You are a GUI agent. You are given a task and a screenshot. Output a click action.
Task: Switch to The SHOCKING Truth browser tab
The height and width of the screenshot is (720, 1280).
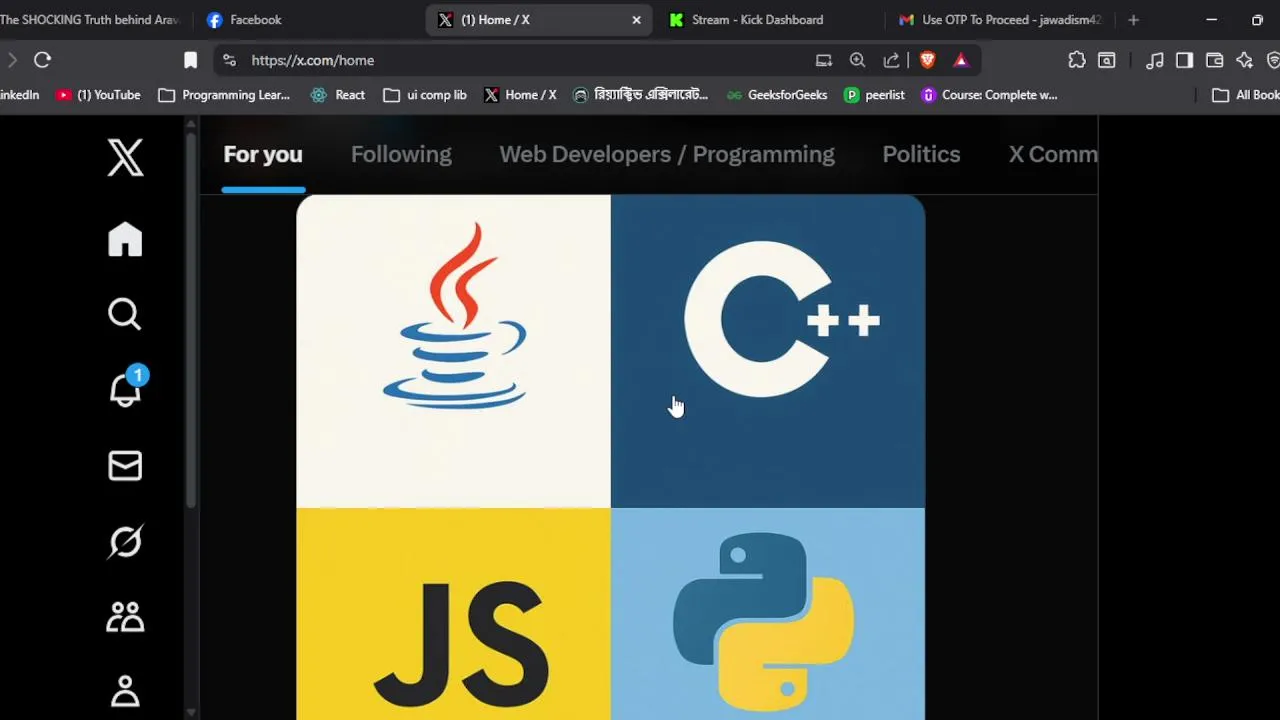click(92, 20)
